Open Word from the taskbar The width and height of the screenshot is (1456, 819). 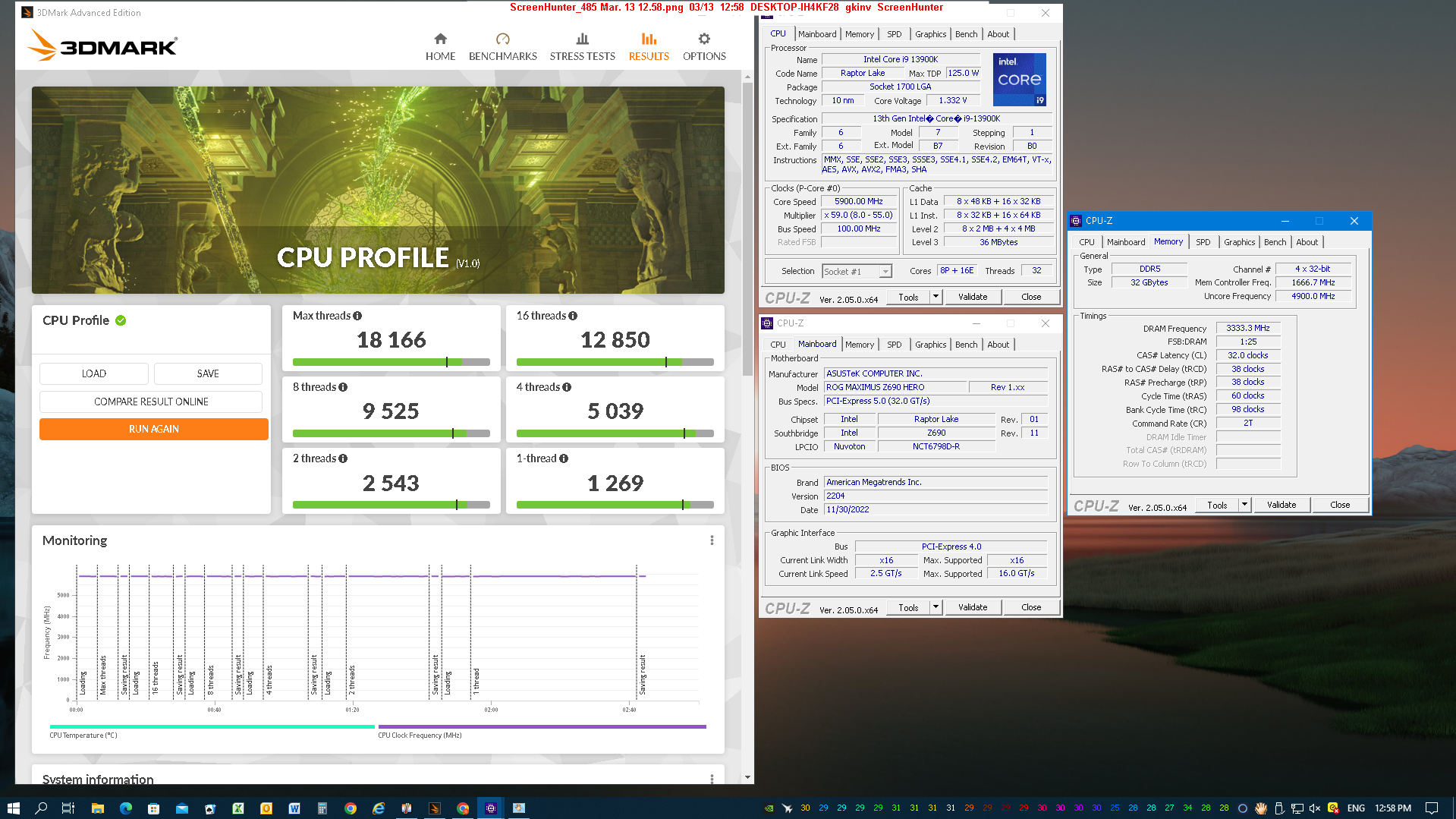coord(294,808)
